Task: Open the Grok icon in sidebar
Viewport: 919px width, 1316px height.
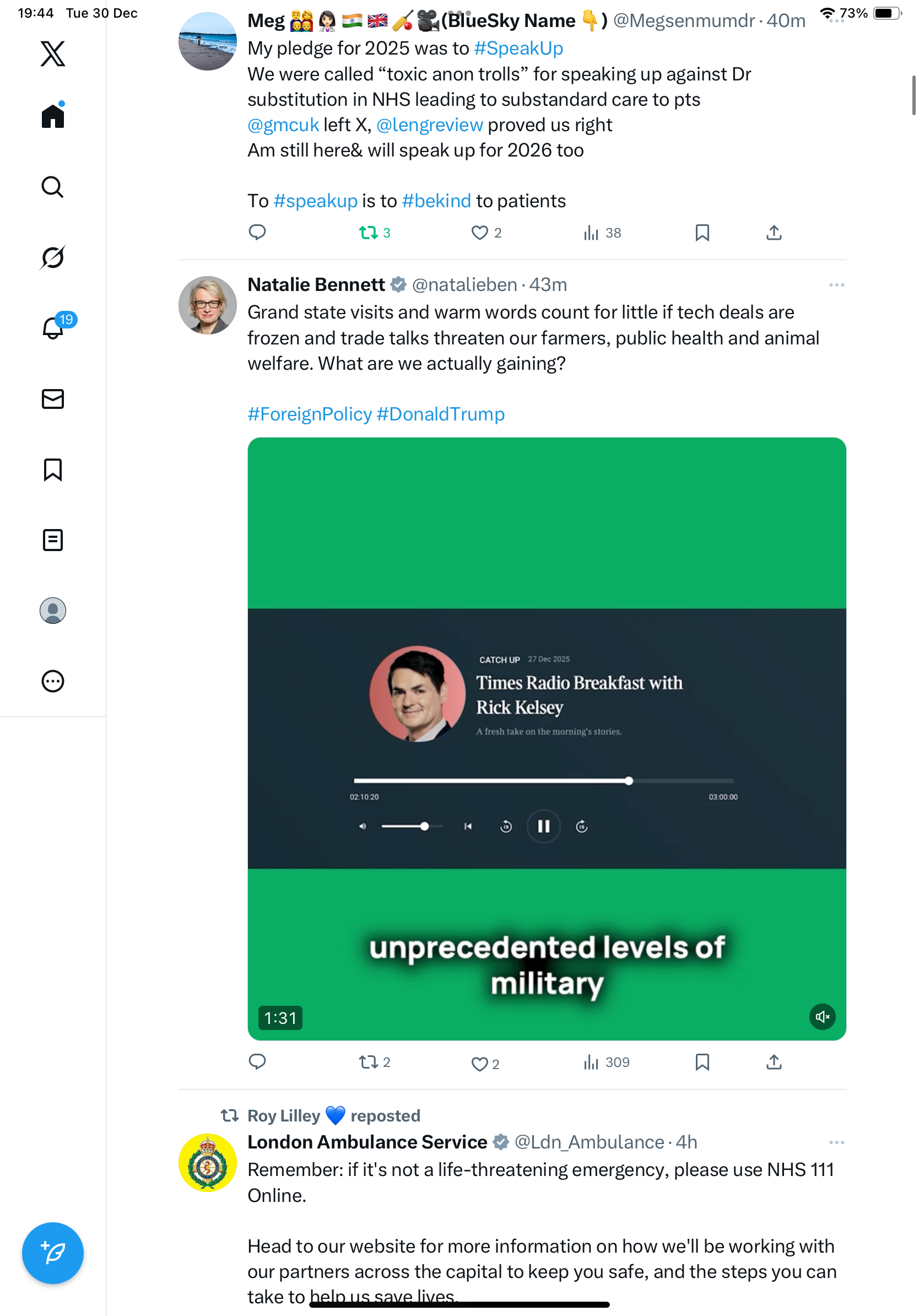Action: (x=53, y=257)
